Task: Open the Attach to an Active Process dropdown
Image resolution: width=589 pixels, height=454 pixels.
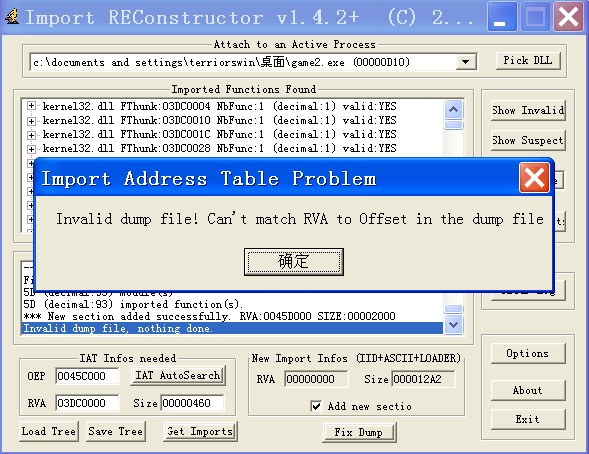Action: pyautogui.click(x=465, y=62)
